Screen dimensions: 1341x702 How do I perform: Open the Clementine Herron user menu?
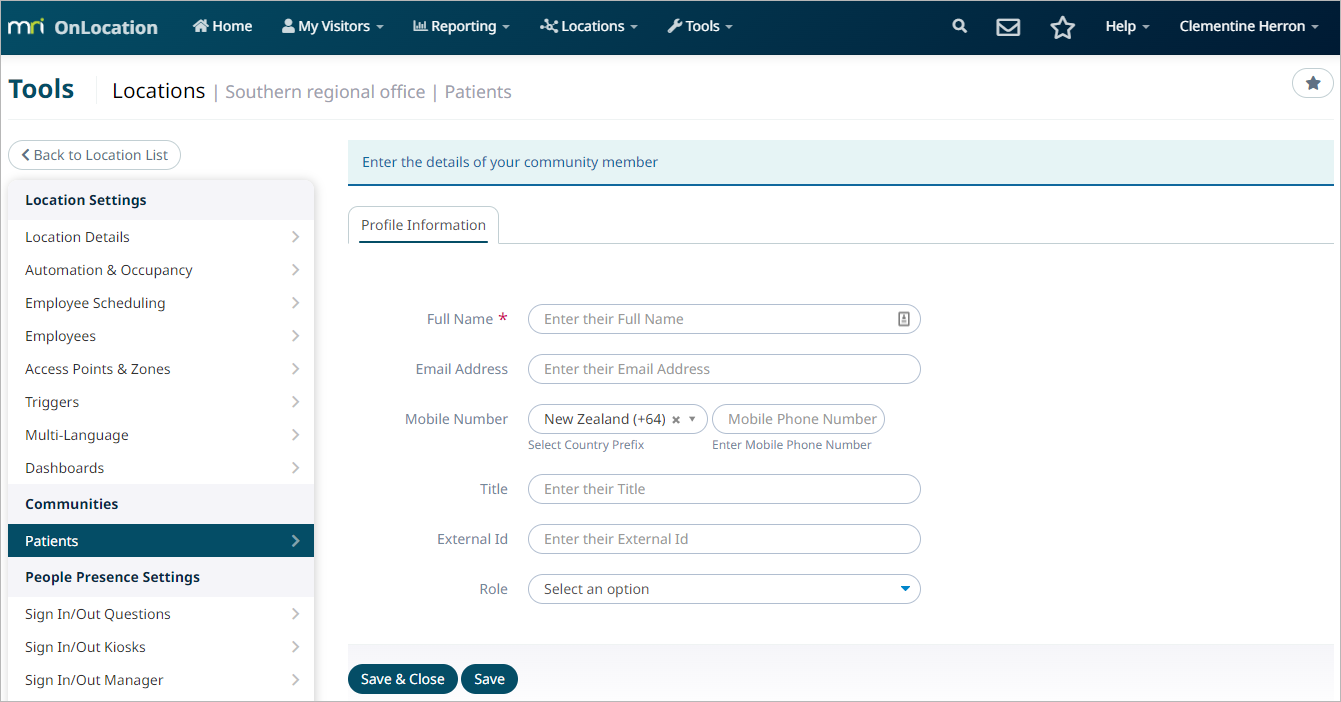[x=1248, y=27]
